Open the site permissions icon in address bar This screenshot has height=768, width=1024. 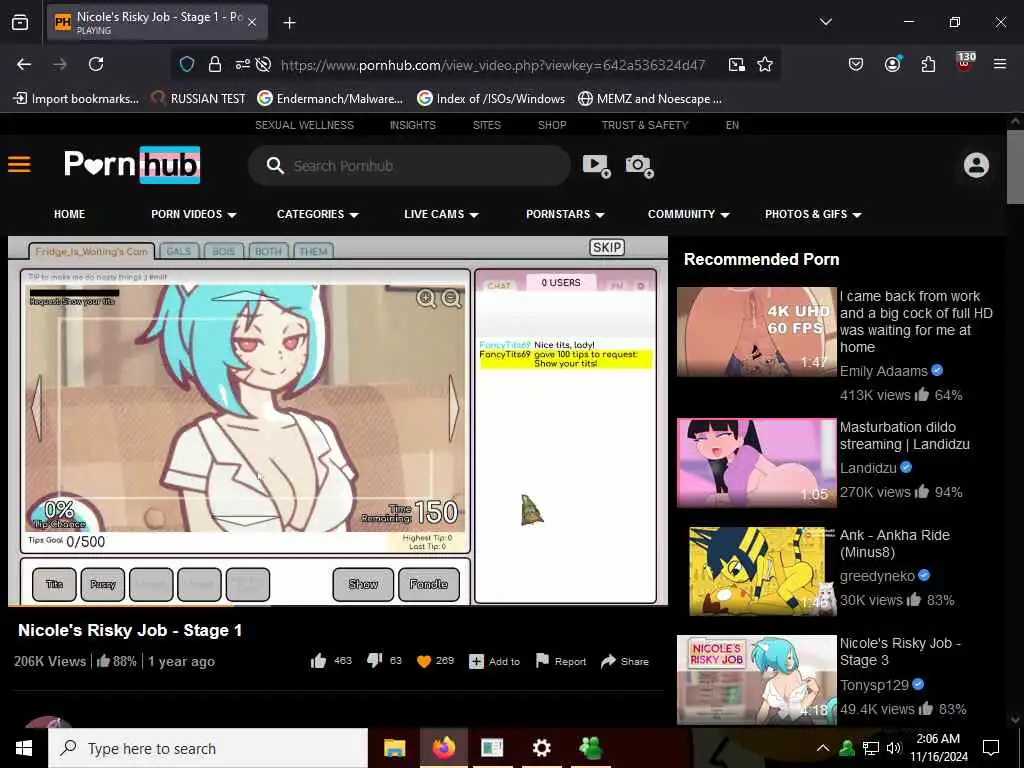[242, 64]
